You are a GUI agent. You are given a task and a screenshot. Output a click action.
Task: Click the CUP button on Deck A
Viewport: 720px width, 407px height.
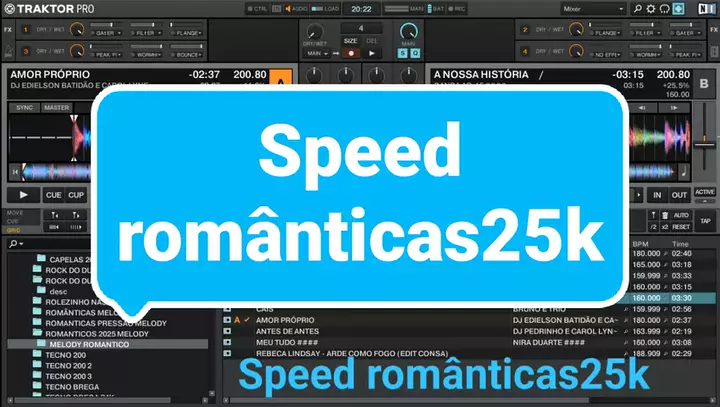(x=76, y=195)
